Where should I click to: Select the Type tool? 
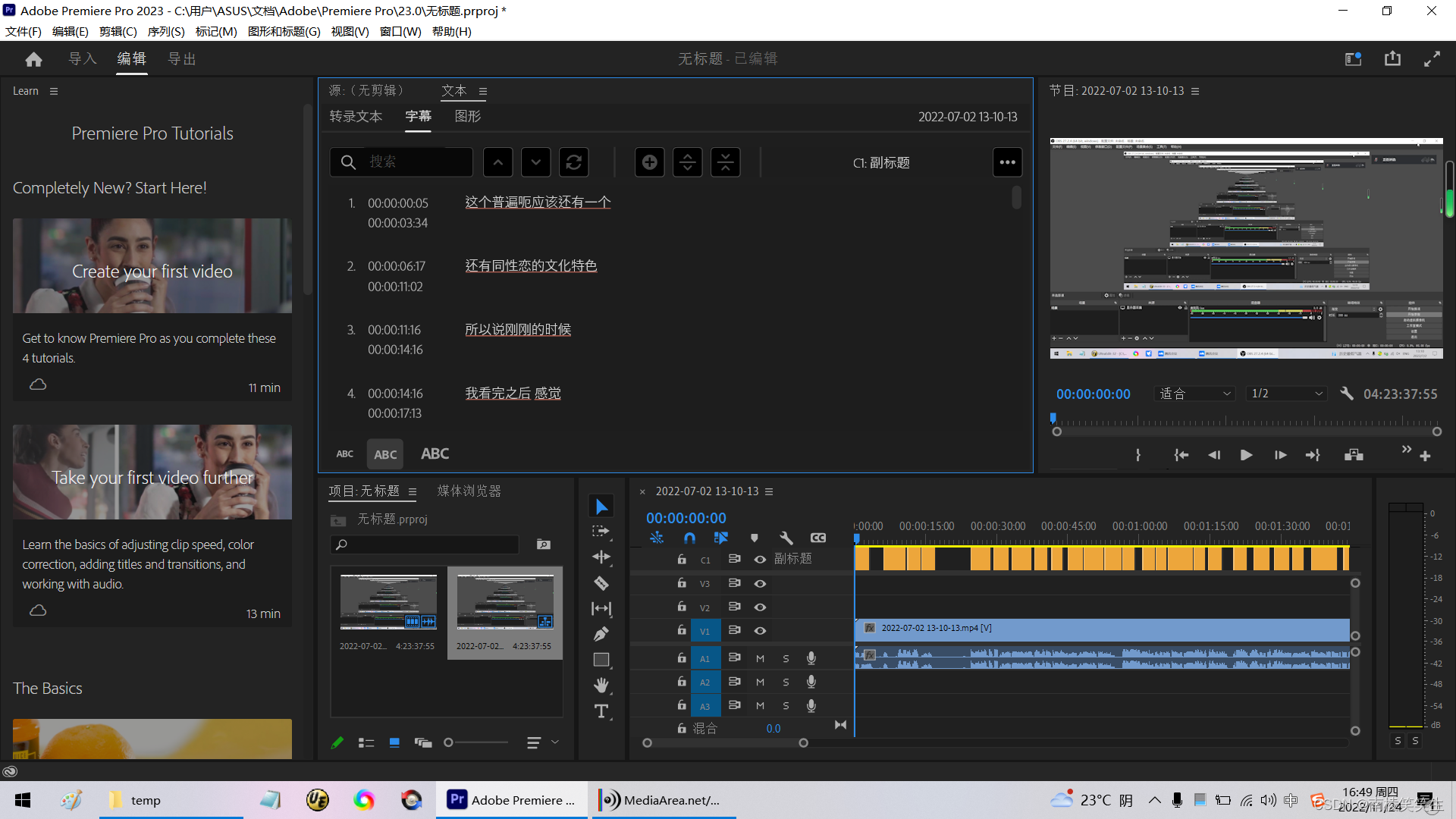601,711
